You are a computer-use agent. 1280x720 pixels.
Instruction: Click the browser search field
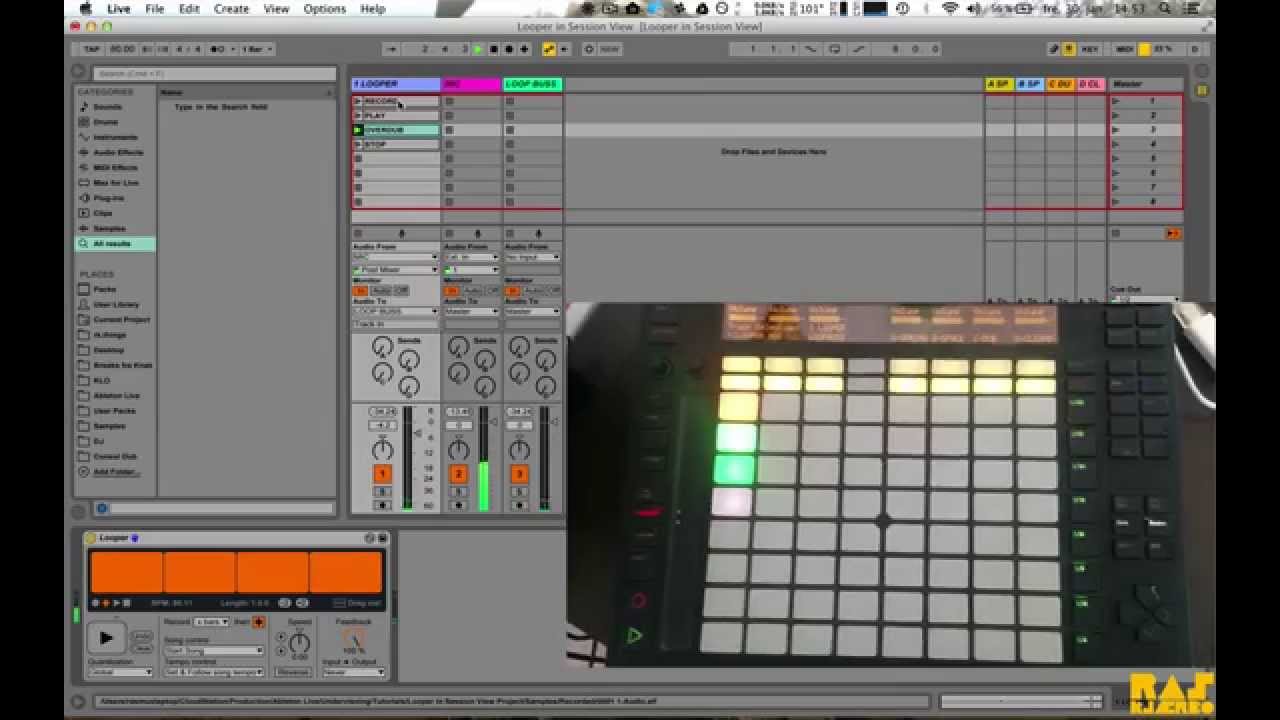coord(214,74)
